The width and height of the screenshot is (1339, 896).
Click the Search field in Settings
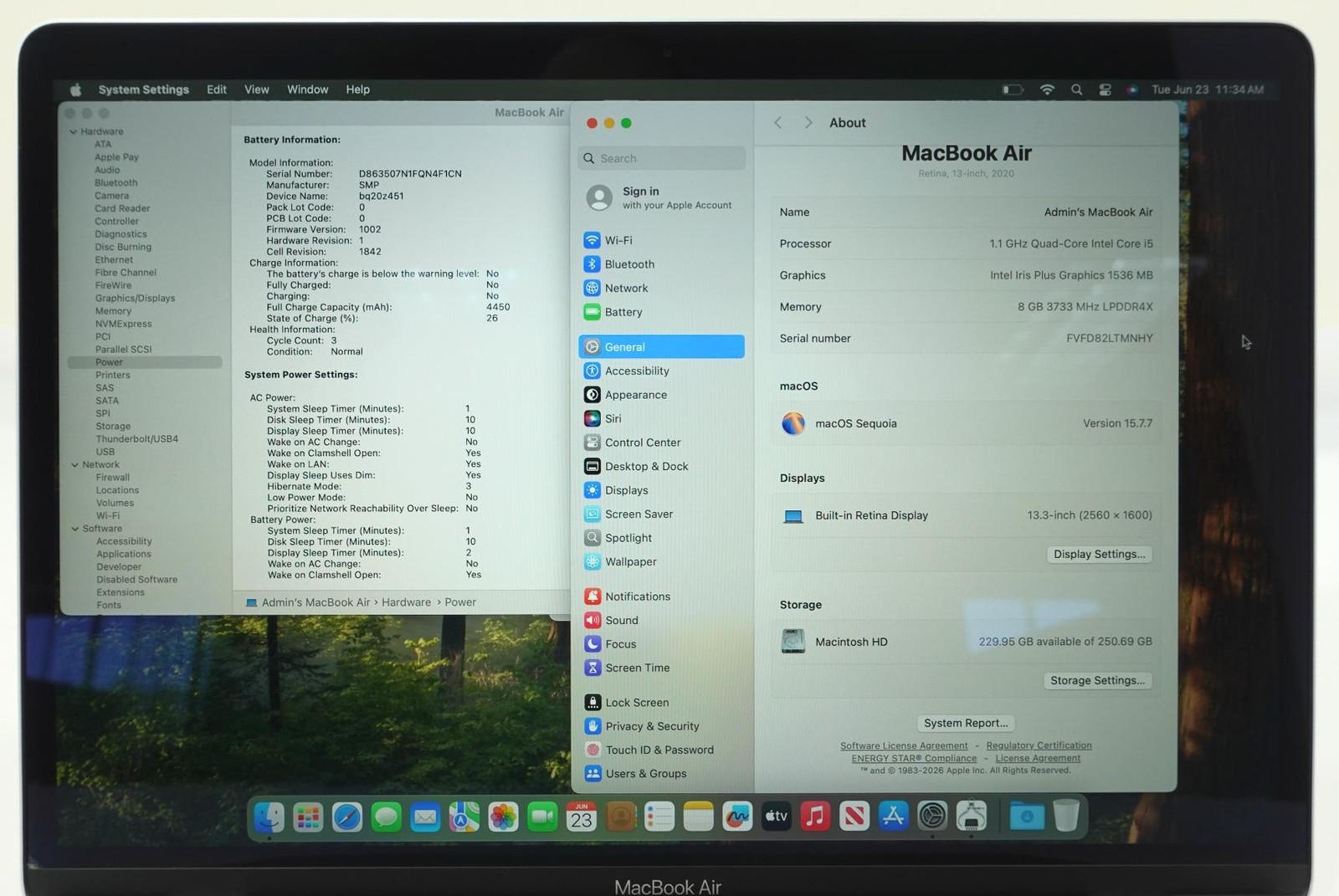[x=661, y=158]
